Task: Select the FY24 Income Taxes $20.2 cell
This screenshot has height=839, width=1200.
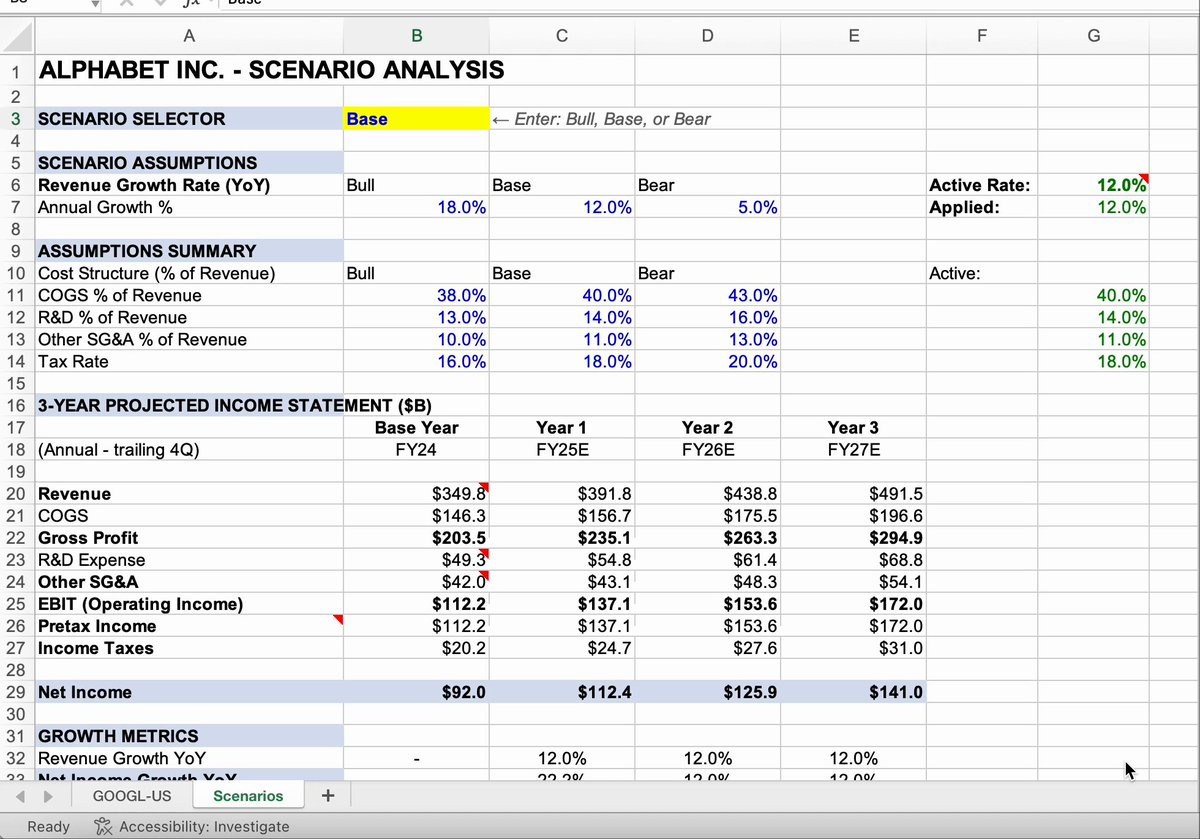Action: [416, 647]
